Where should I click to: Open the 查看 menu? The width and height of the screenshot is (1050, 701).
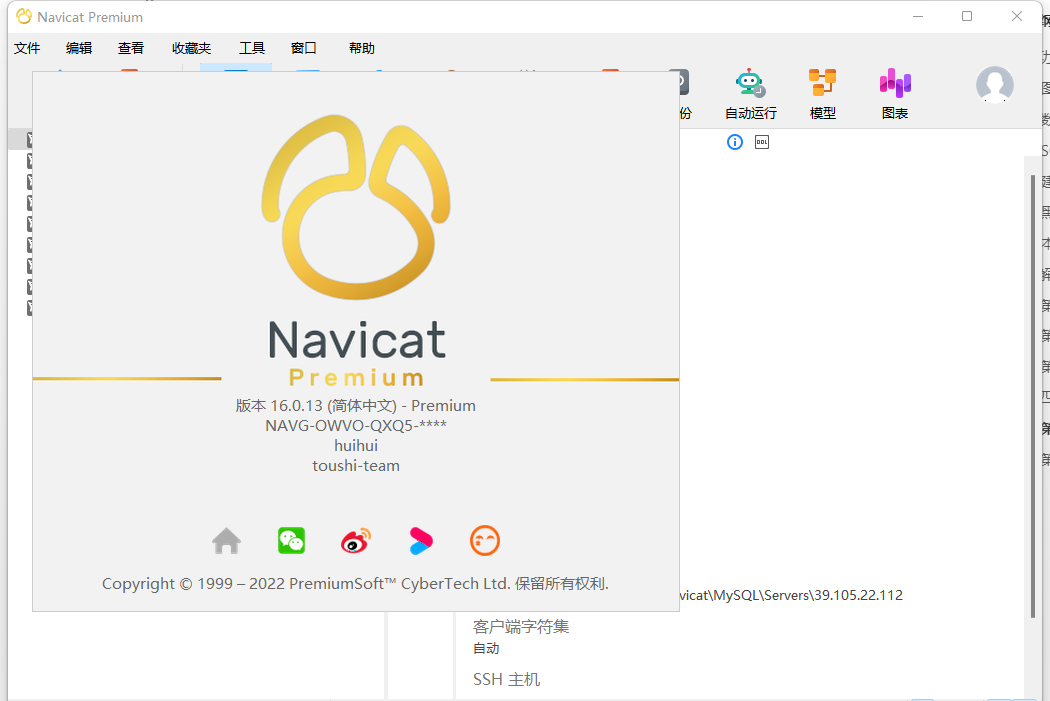131,48
